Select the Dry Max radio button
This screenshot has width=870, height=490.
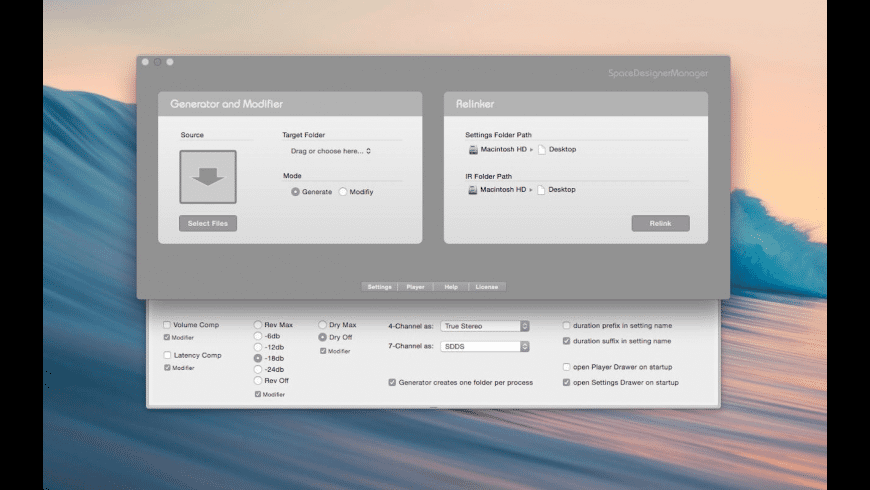[322, 325]
